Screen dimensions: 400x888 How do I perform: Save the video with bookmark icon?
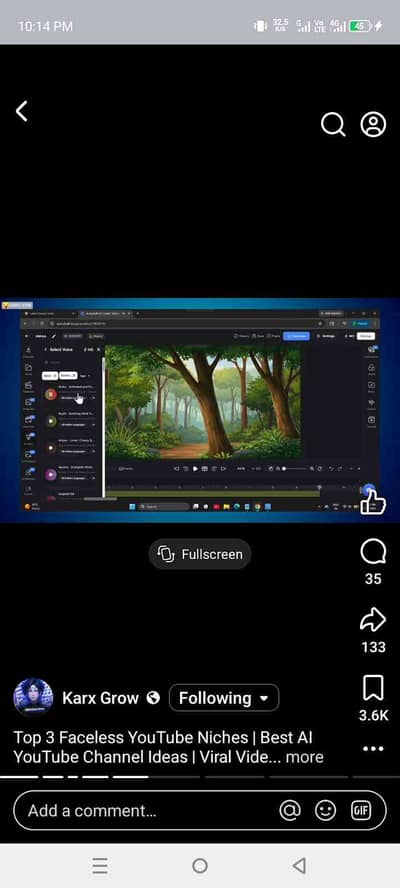[x=373, y=688]
